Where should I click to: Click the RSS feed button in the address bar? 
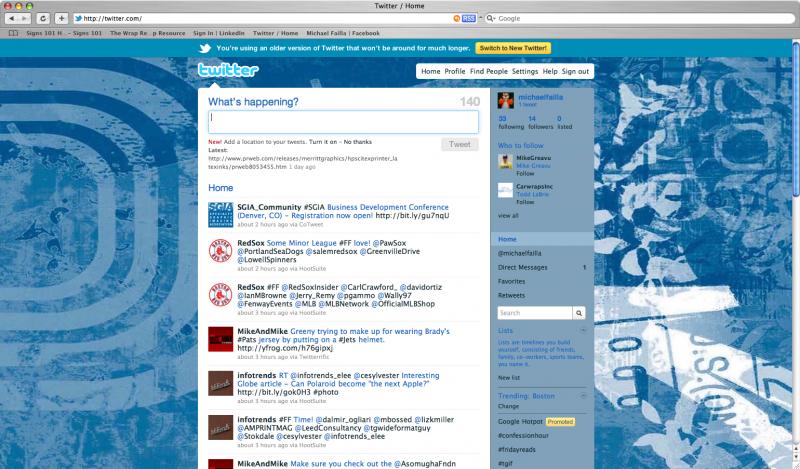[x=468, y=18]
